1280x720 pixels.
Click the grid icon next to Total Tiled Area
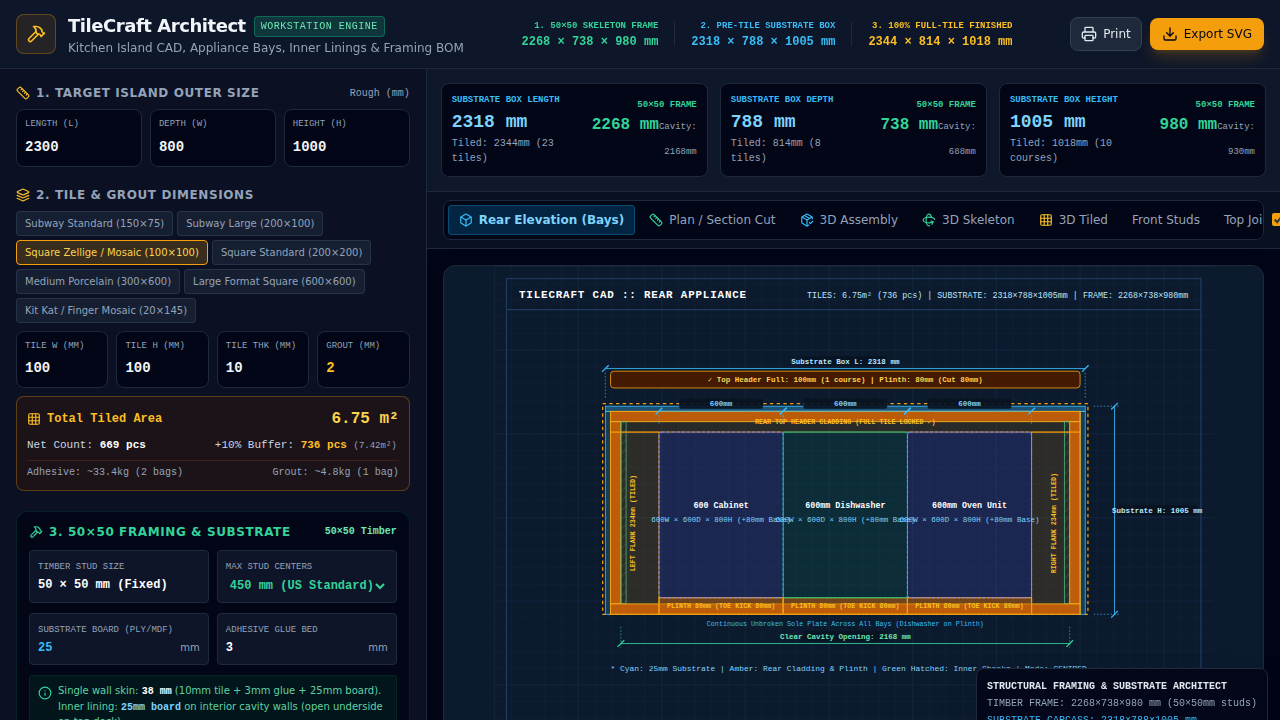pyautogui.click(x=34, y=419)
